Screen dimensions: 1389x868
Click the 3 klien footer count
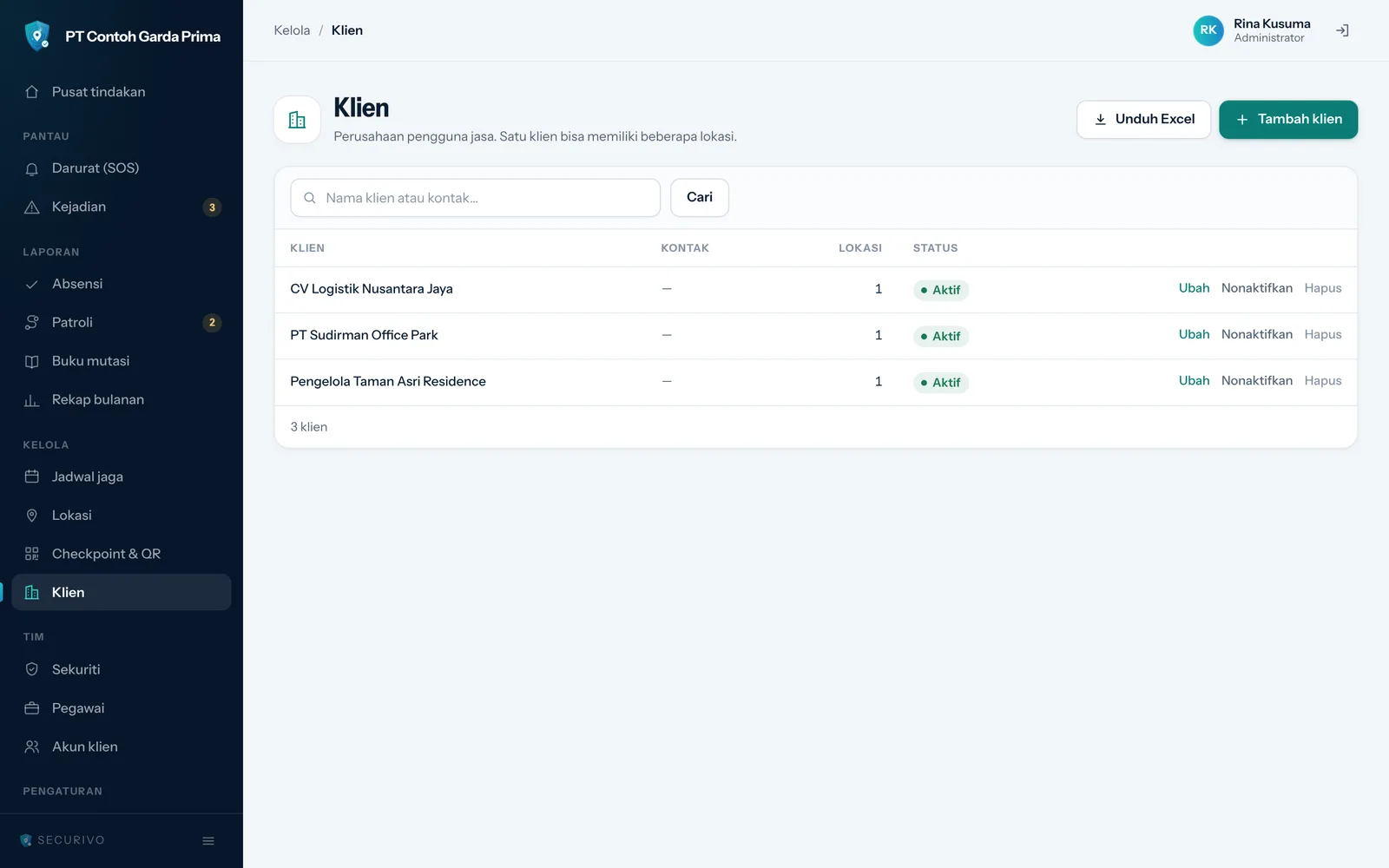pyautogui.click(x=309, y=427)
